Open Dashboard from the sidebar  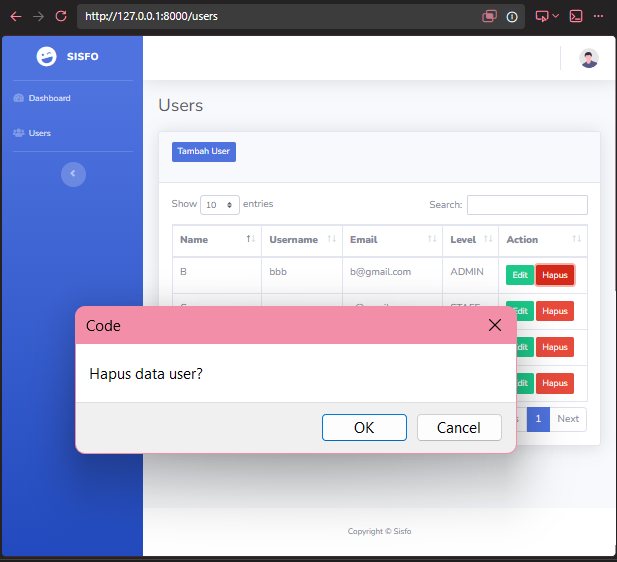pos(42,98)
